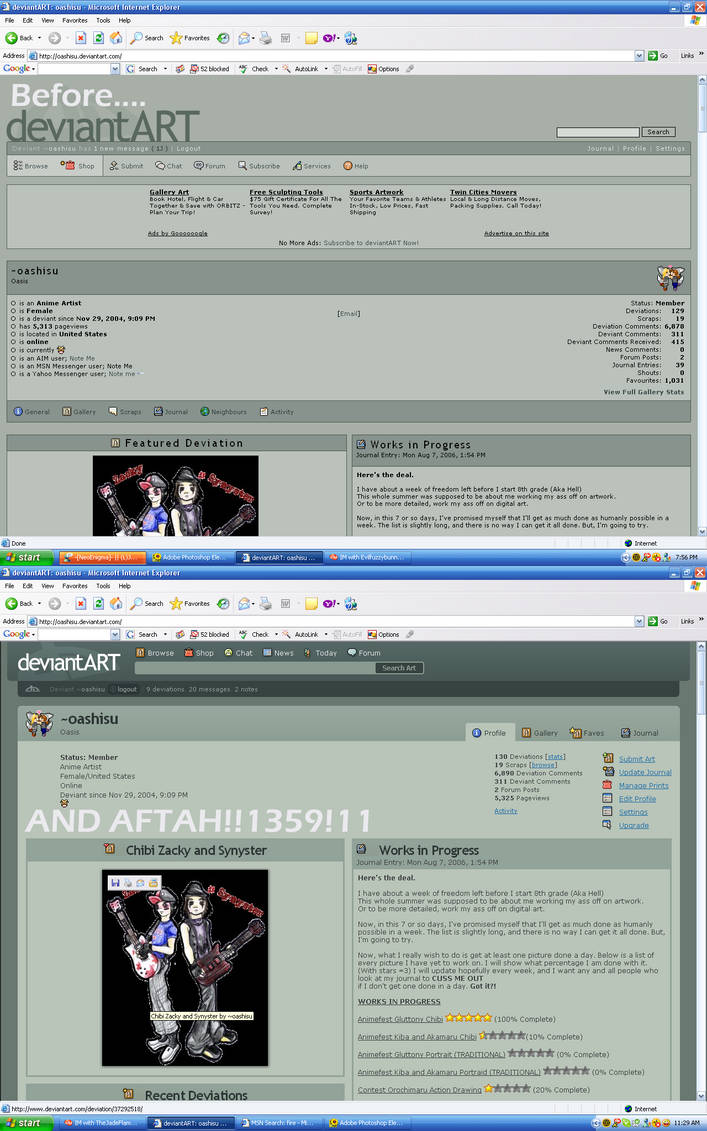Screen dimensions: 707x1131
Task: Open View menu in bottom window
Action: [x=48, y=586]
